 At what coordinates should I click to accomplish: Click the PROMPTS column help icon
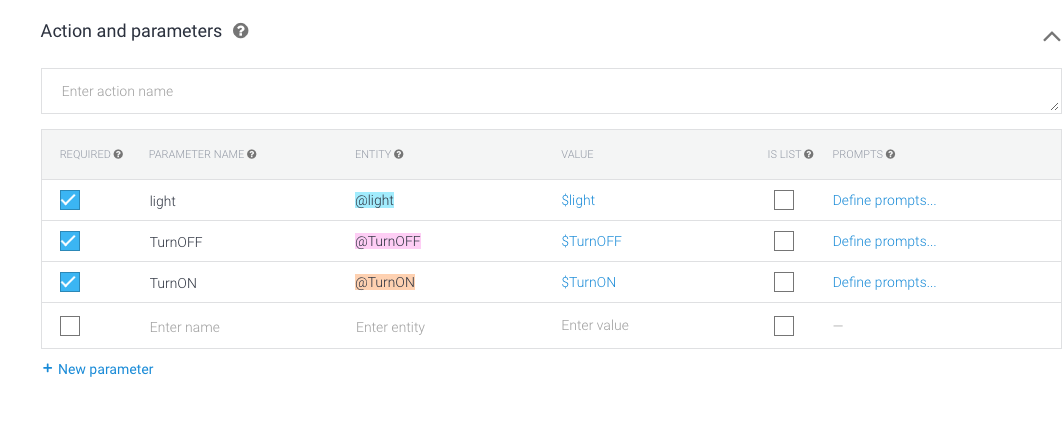coord(890,155)
